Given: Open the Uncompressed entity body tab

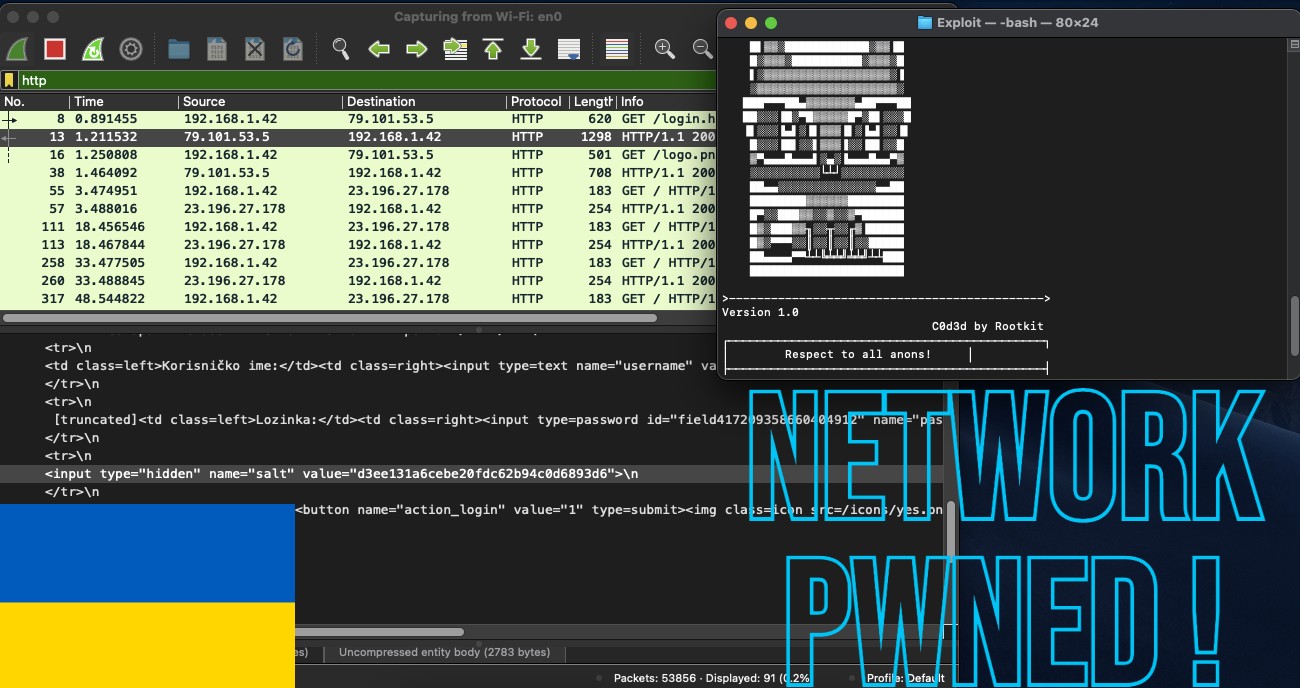Looking at the screenshot, I should click(444, 653).
